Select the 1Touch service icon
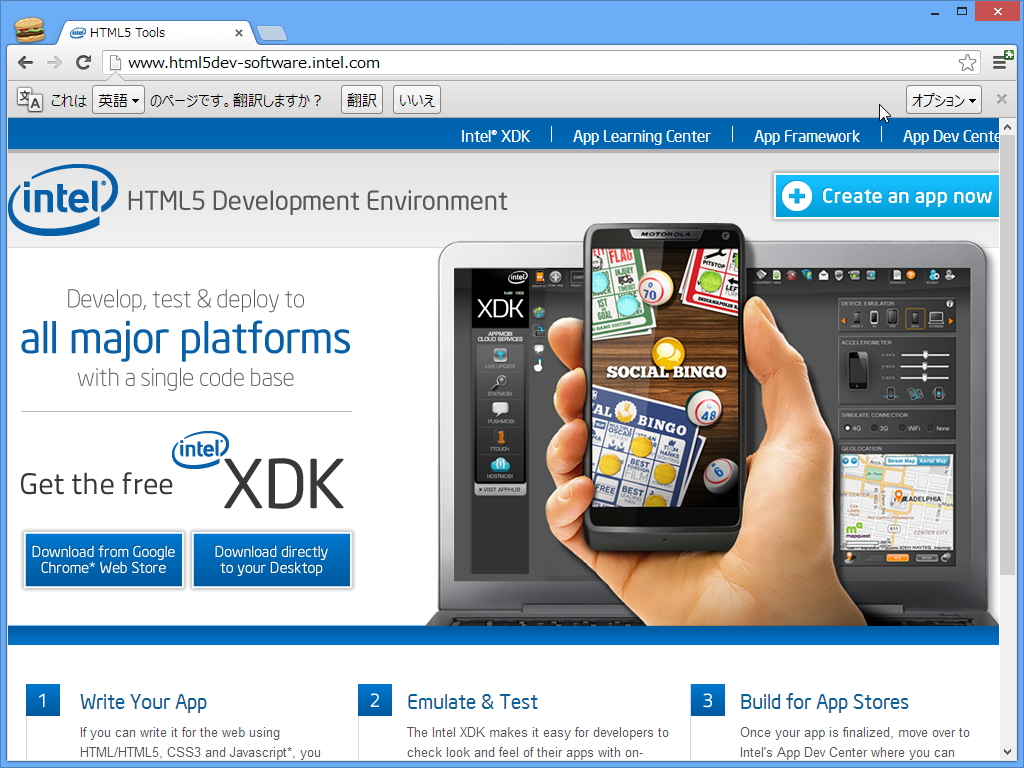The height and width of the screenshot is (768, 1024). coord(499,437)
